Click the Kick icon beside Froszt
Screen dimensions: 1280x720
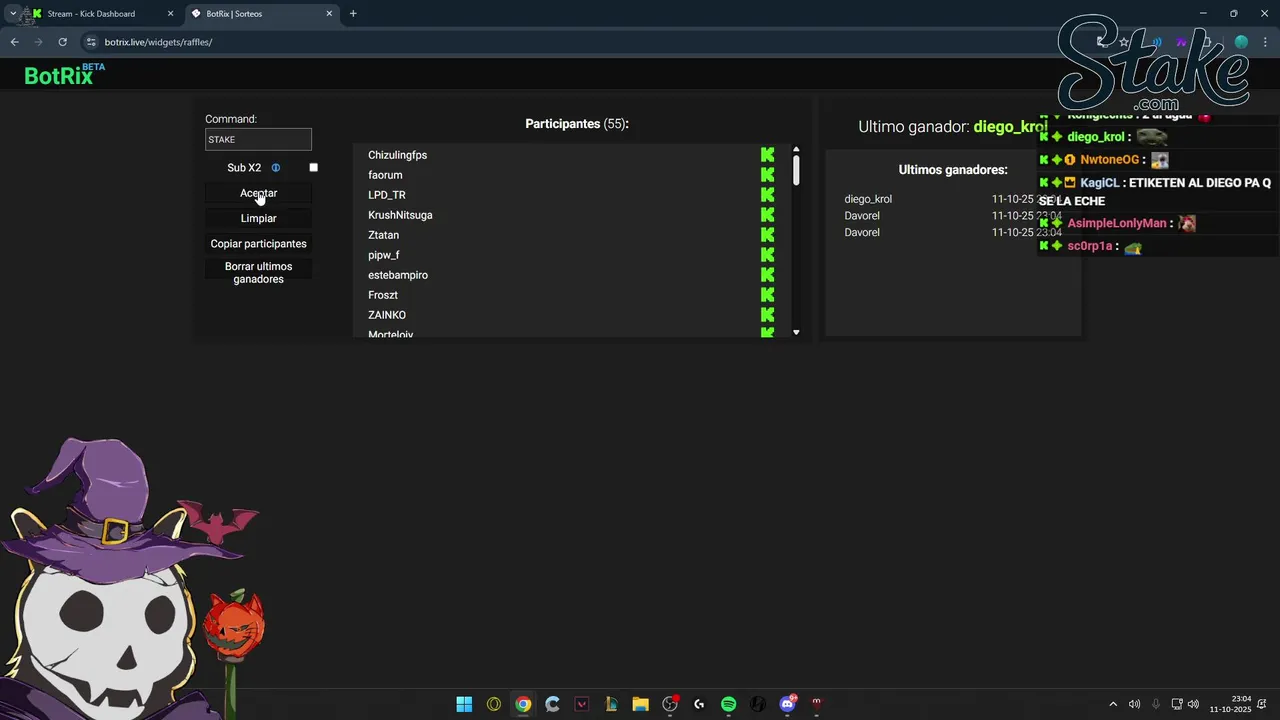pyautogui.click(x=767, y=295)
